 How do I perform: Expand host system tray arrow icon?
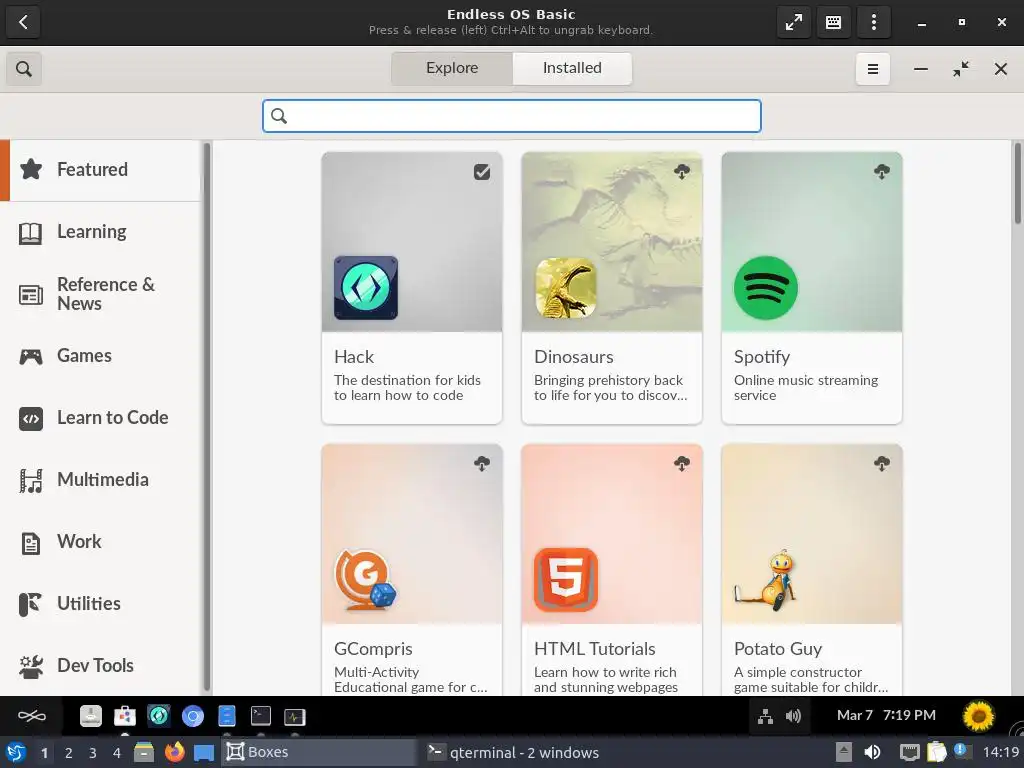point(844,752)
